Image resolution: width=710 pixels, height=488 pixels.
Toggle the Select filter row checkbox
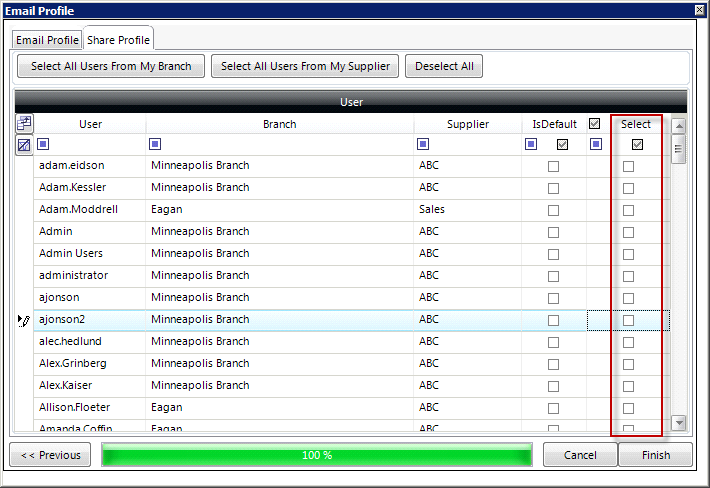637,145
